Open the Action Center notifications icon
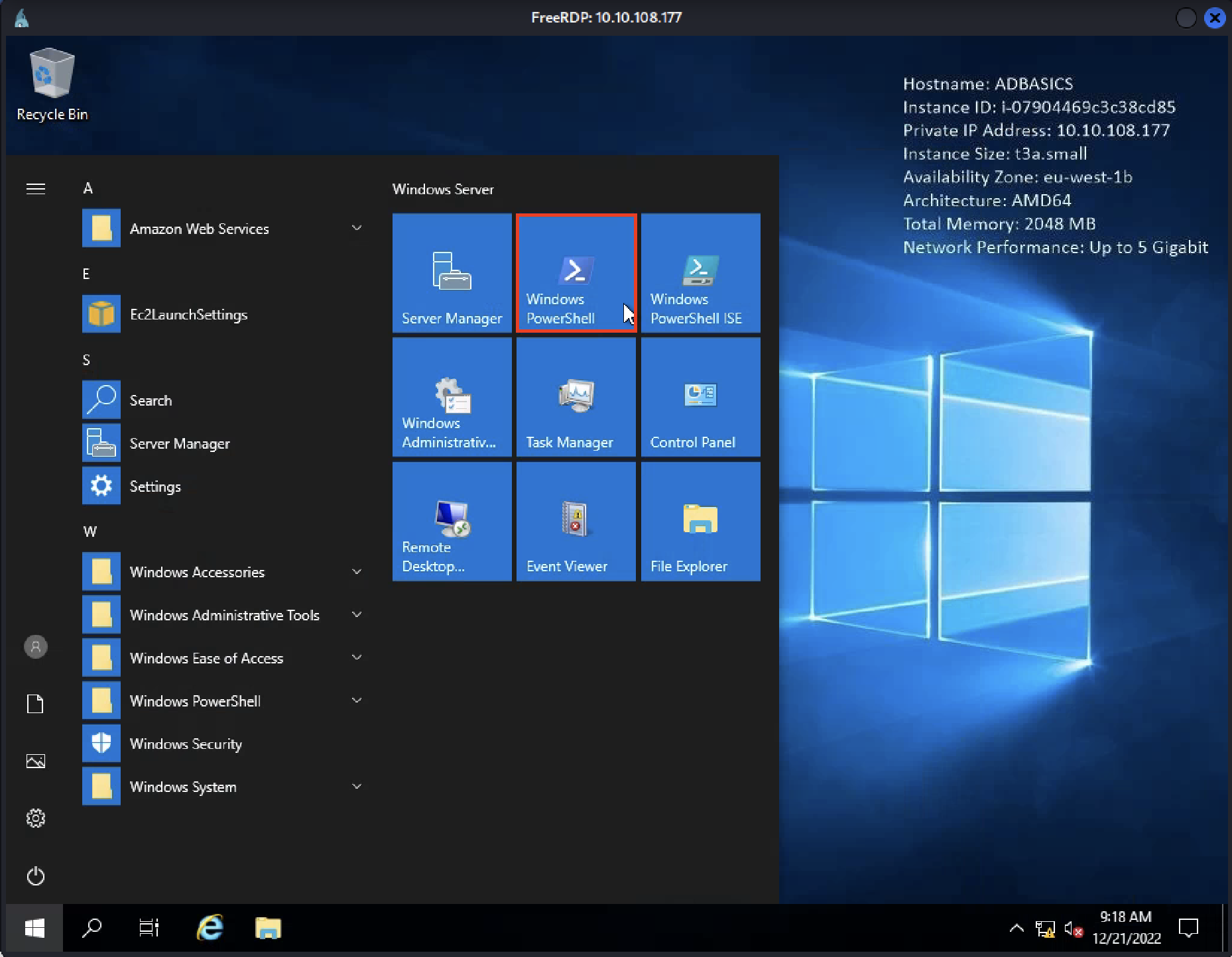 (x=1188, y=928)
